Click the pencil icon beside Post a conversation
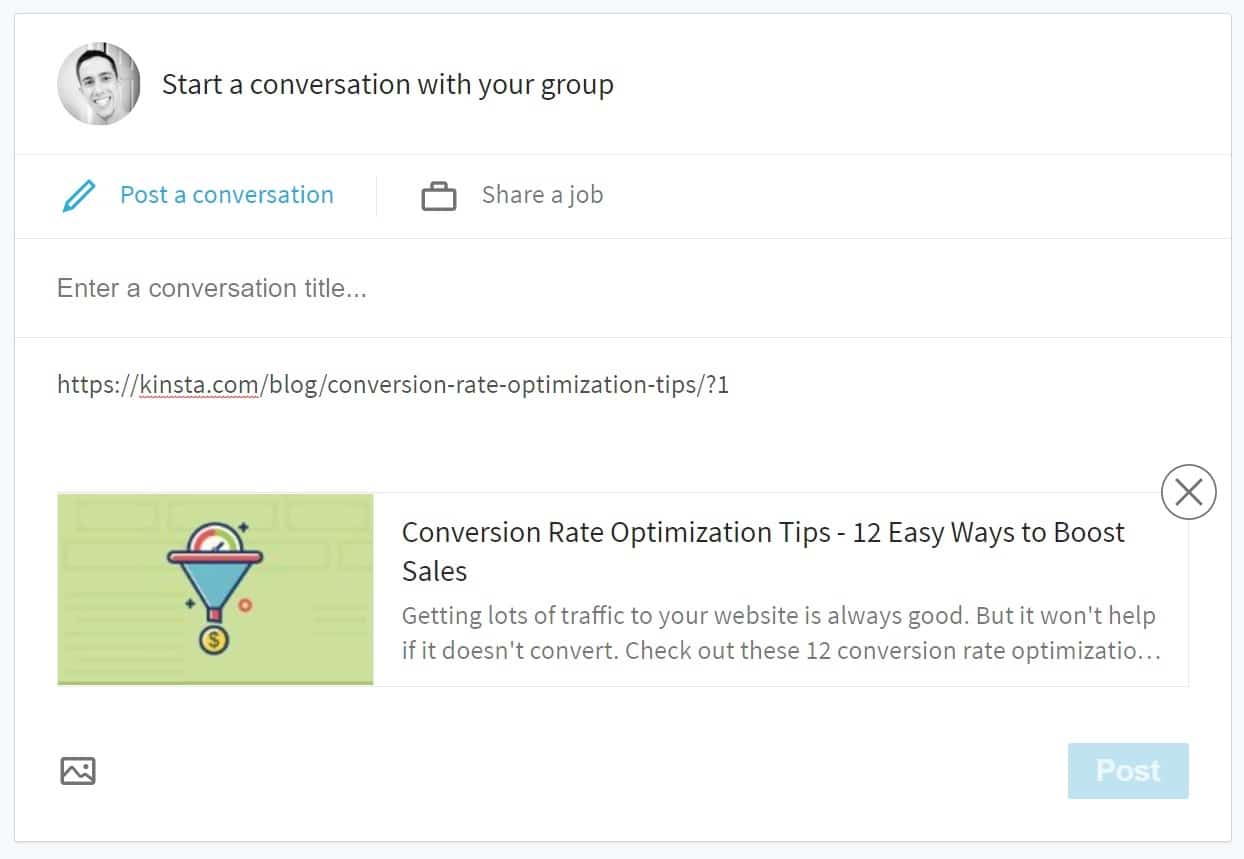1244x859 pixels. (x=79, y=196)
